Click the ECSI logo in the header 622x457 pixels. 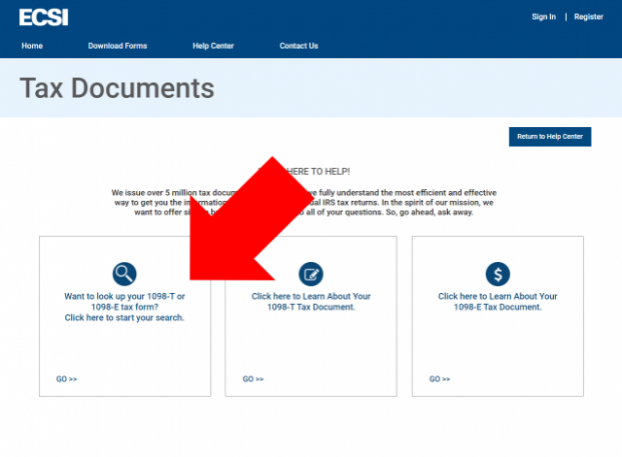44,16
